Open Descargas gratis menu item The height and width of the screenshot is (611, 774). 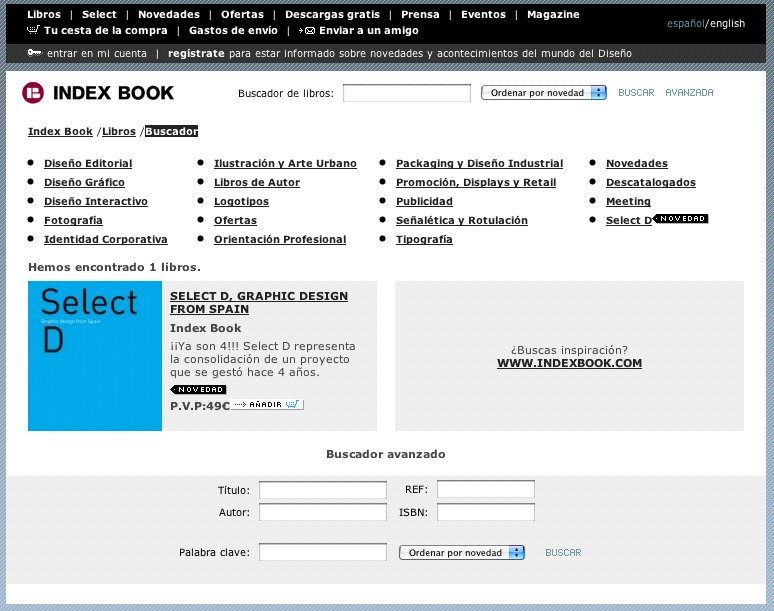(x=332, y=14)
